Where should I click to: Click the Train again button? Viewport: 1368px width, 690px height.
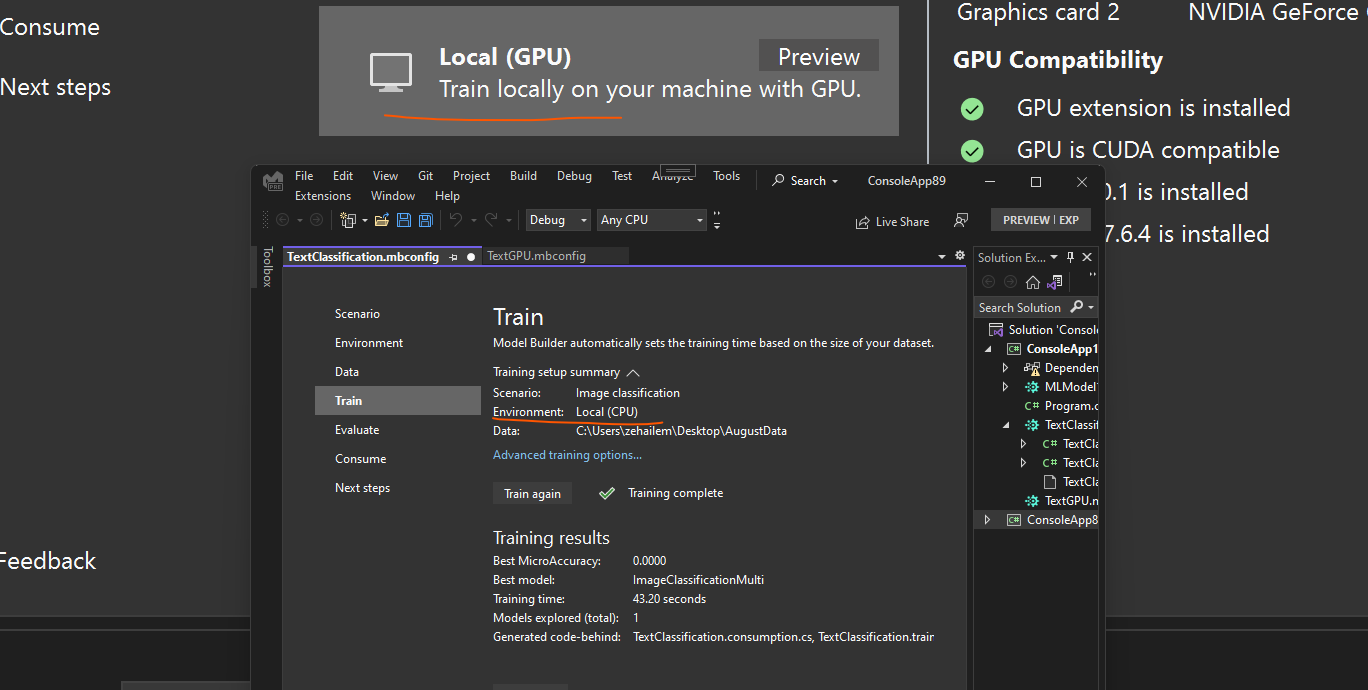pyautogui.click(x=532, y=493)
